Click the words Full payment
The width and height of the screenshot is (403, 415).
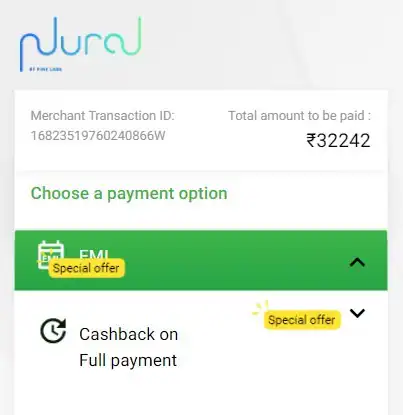coord(128,361)
